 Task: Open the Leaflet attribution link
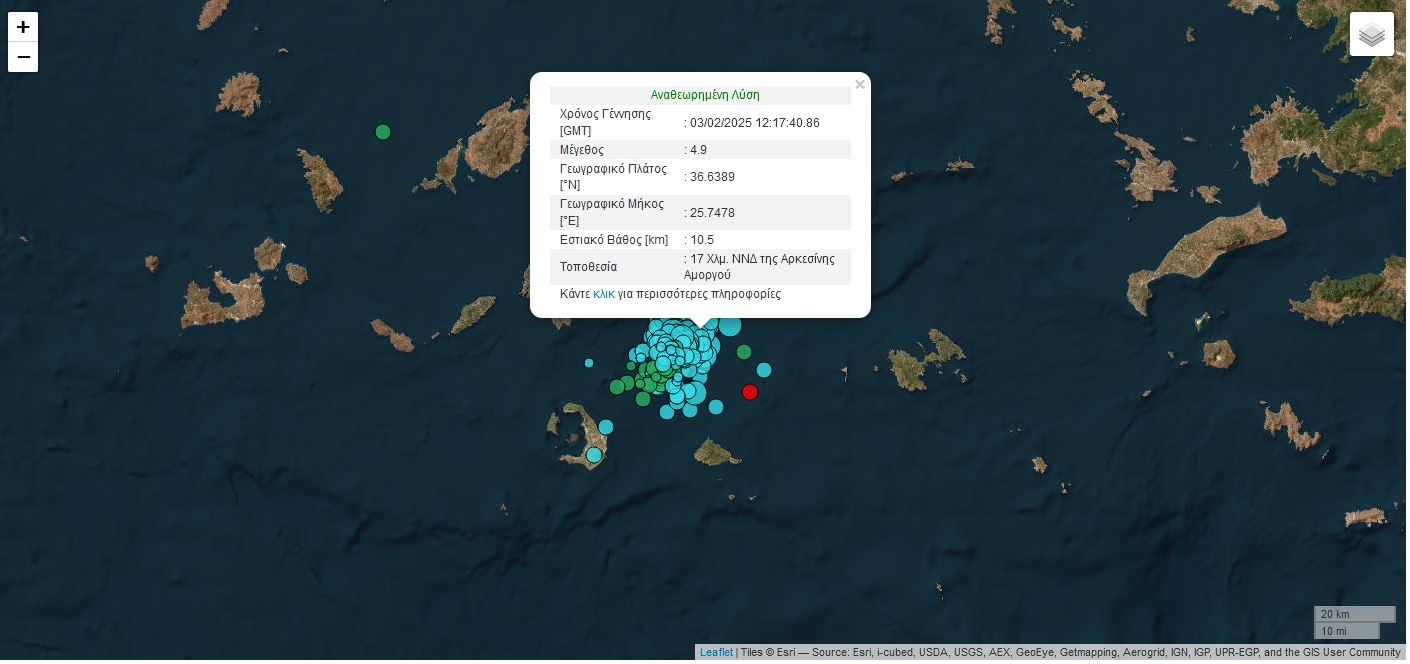click(716, 653)
